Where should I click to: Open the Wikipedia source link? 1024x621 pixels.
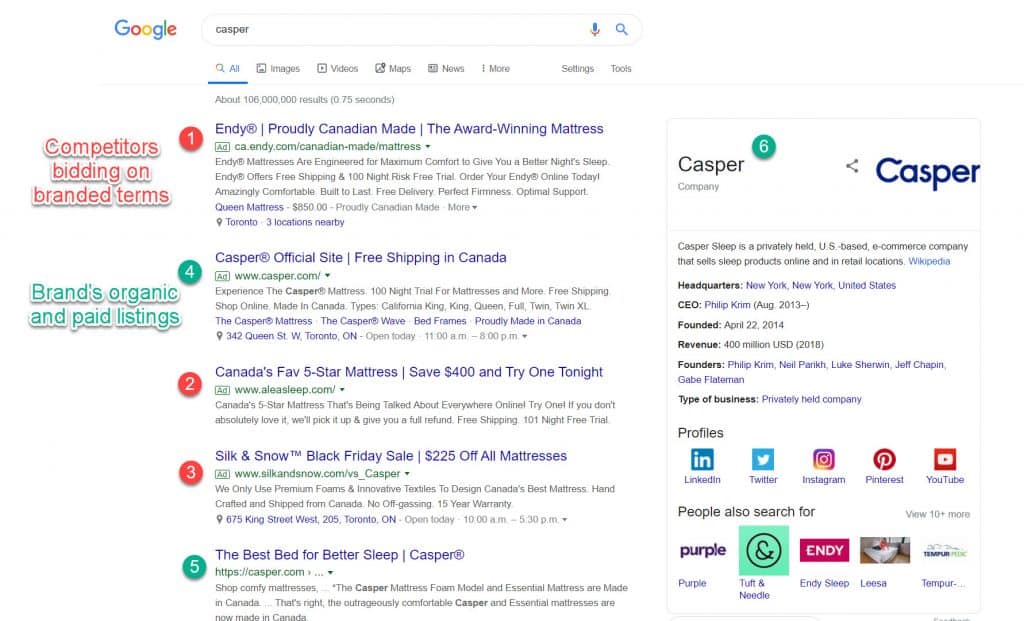(929, 261)
